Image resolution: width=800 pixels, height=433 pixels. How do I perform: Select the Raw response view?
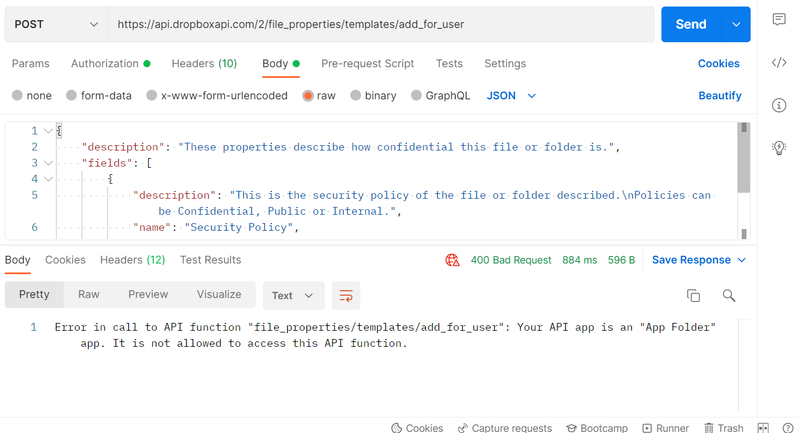coord(89,294)
